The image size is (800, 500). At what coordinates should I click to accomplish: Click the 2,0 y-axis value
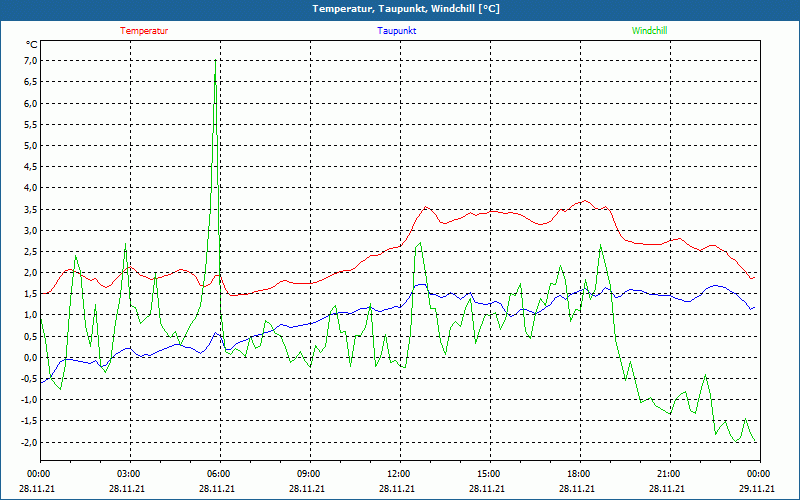point(31,272)
